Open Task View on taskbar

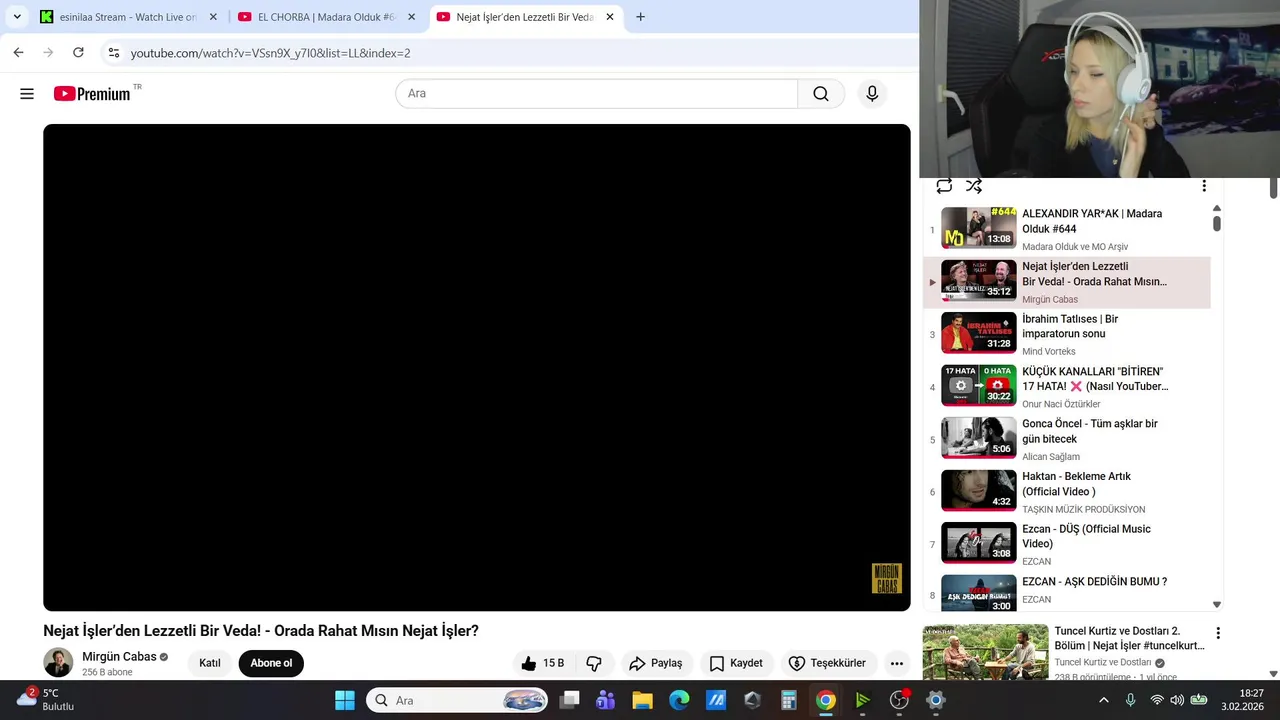(x=569, y=700)
